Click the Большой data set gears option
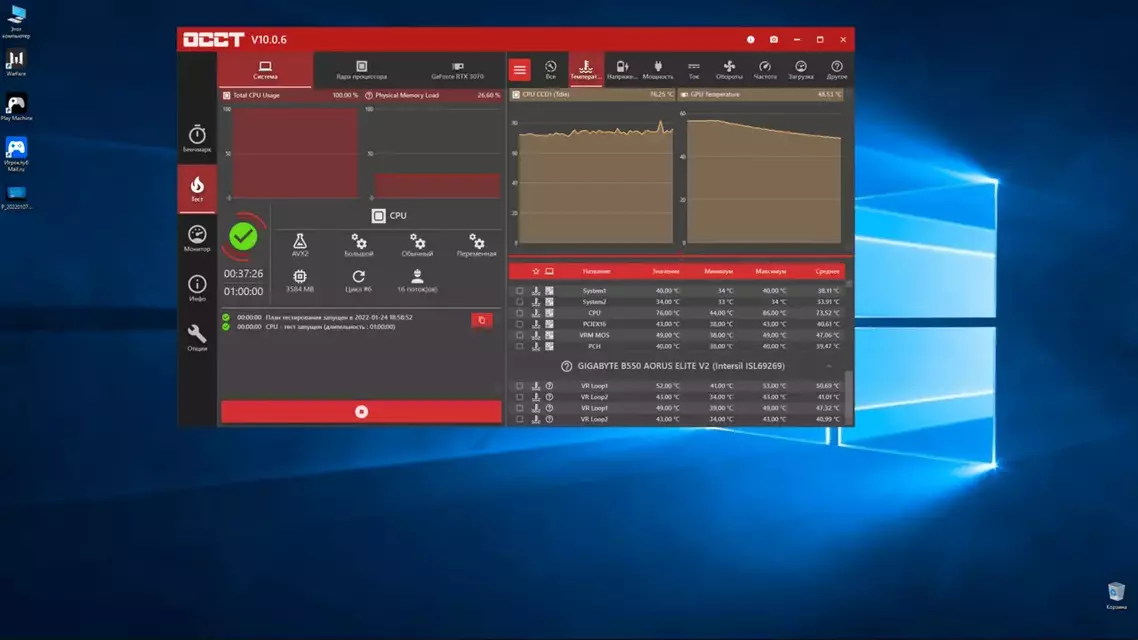Screen dimensions: 1138x640 coord(359,245)
